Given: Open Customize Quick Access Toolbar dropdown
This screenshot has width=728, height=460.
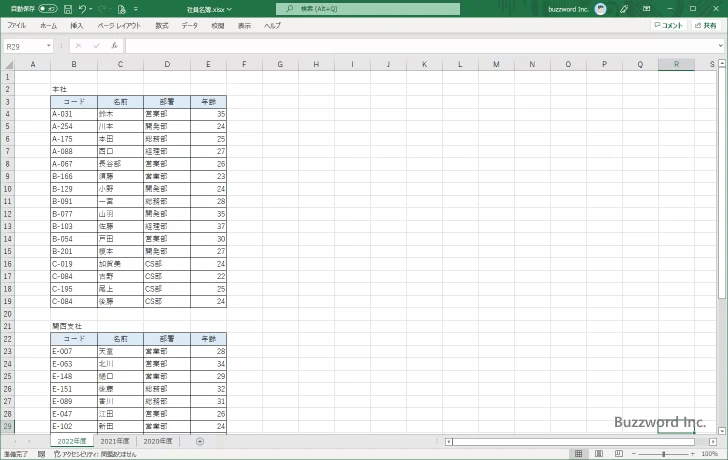Looking at the screenshot, I should pyautogui.click(x=136, y=9).
